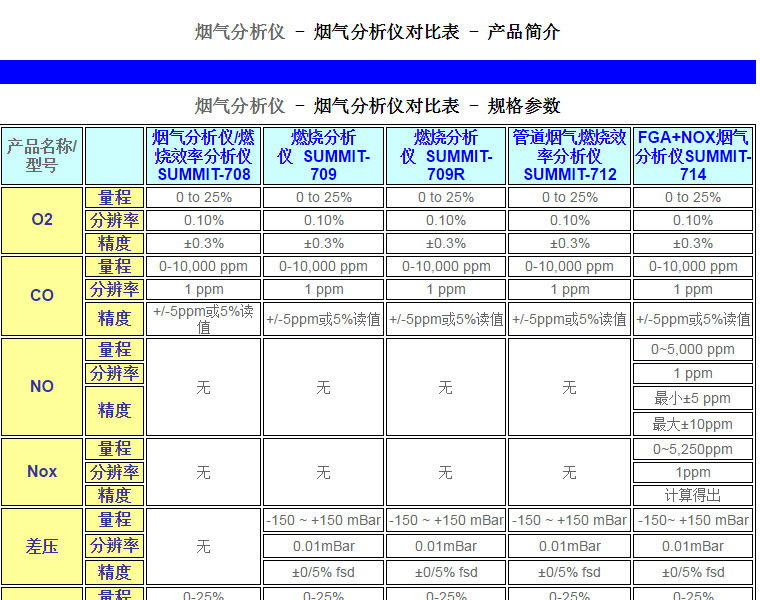Select SUMMIT-708 NO cell '无'
This screenshot has width=760, height=600.
click(204, 387)
